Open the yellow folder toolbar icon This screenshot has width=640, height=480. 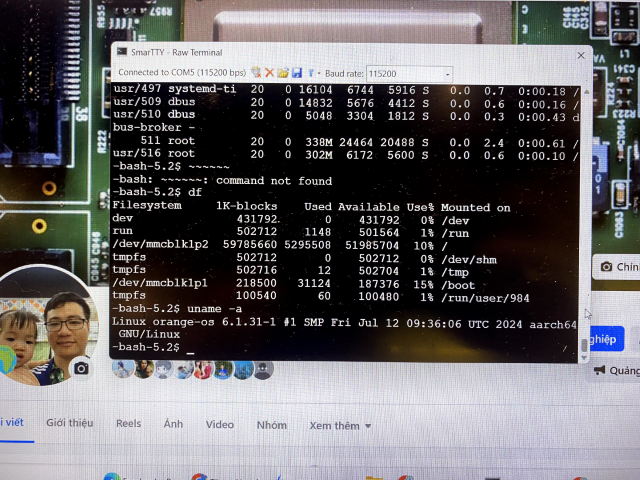tap(283, 73)
